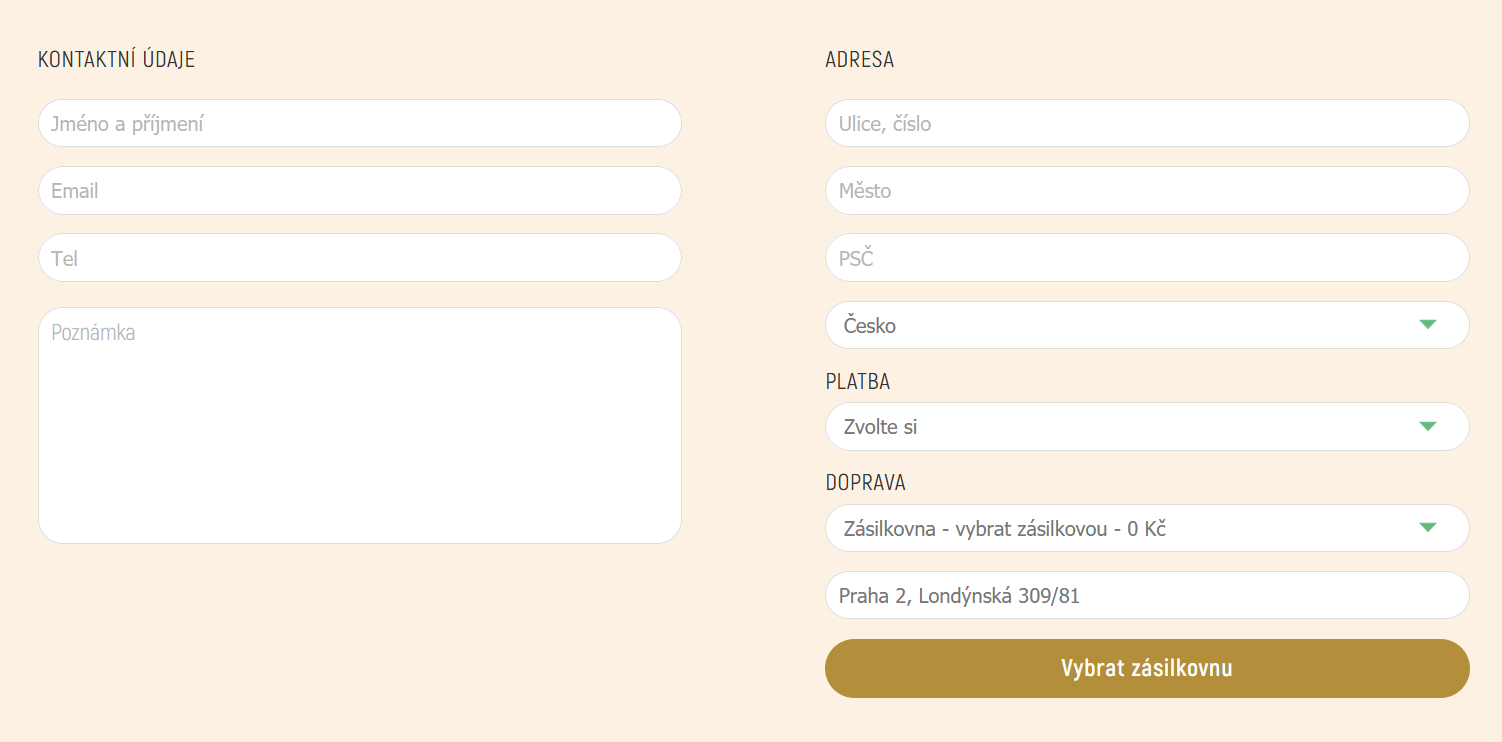Click the Praha 2, Londýnská 309/81 field
Screen dimensions: 1502x742
coord(1147,595)
